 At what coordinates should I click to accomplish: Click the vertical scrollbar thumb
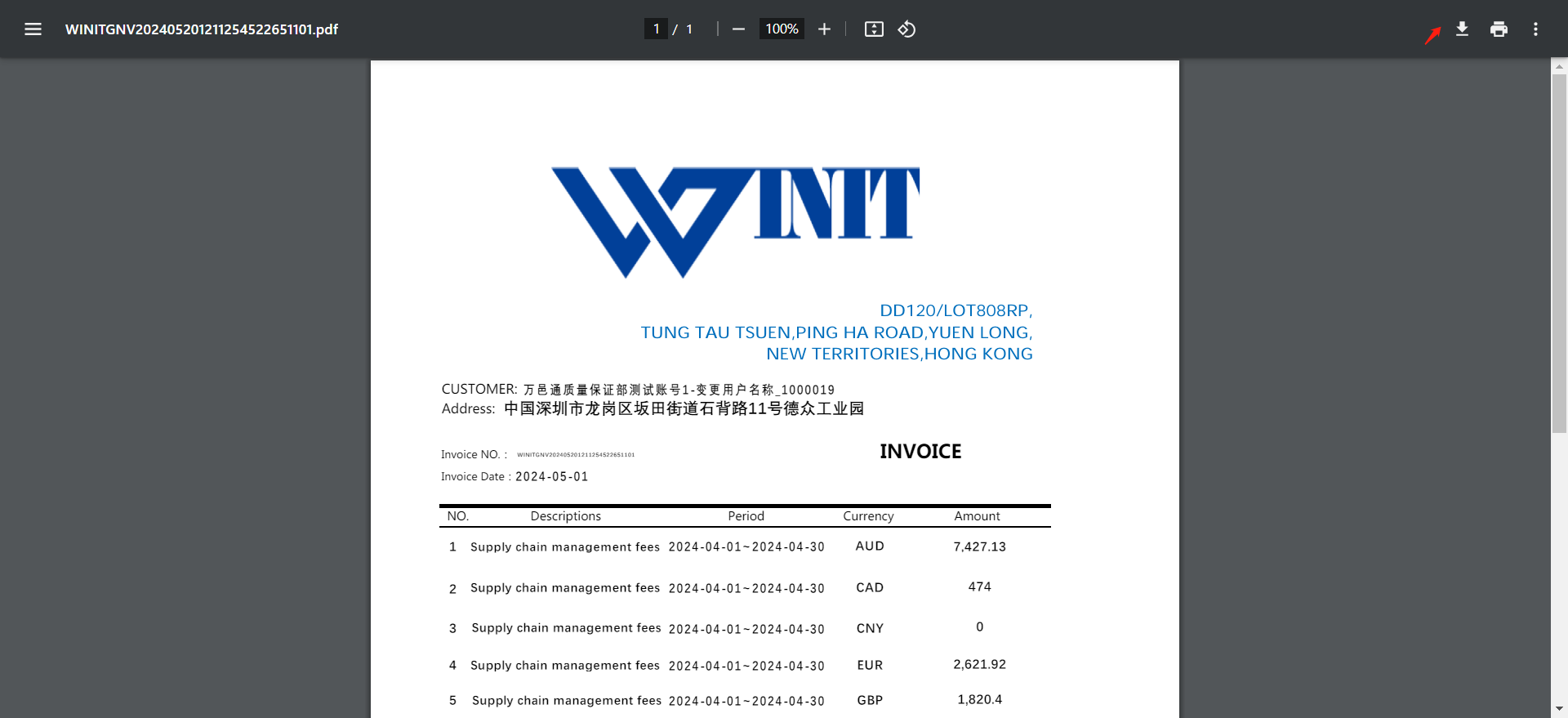(1559, 253)
